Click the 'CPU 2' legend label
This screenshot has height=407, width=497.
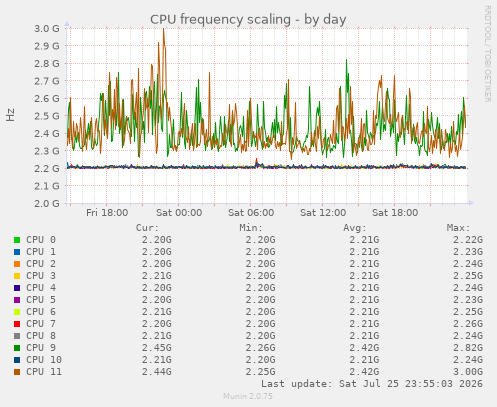point(41,264)
